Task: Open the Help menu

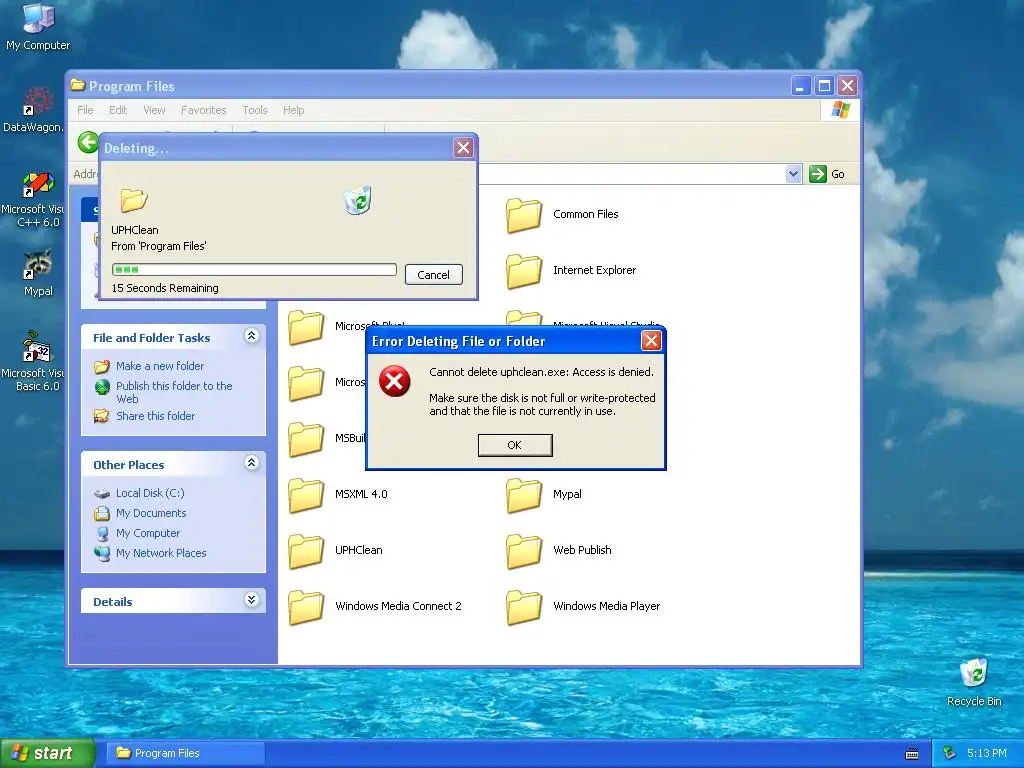Action: pyautogui.click(x=294, y=110)
